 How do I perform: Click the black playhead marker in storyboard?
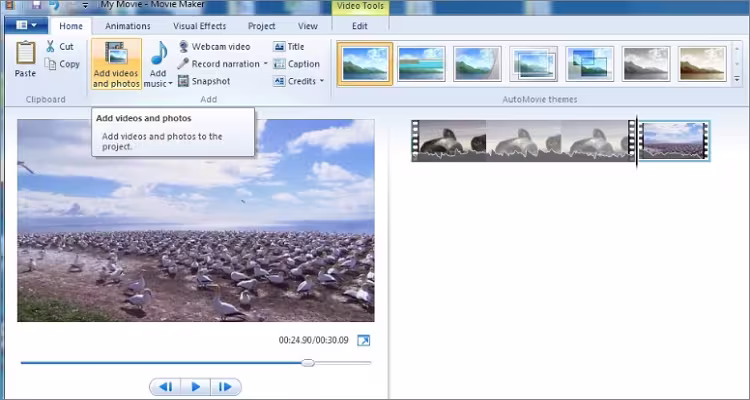(x=637, y=142)
